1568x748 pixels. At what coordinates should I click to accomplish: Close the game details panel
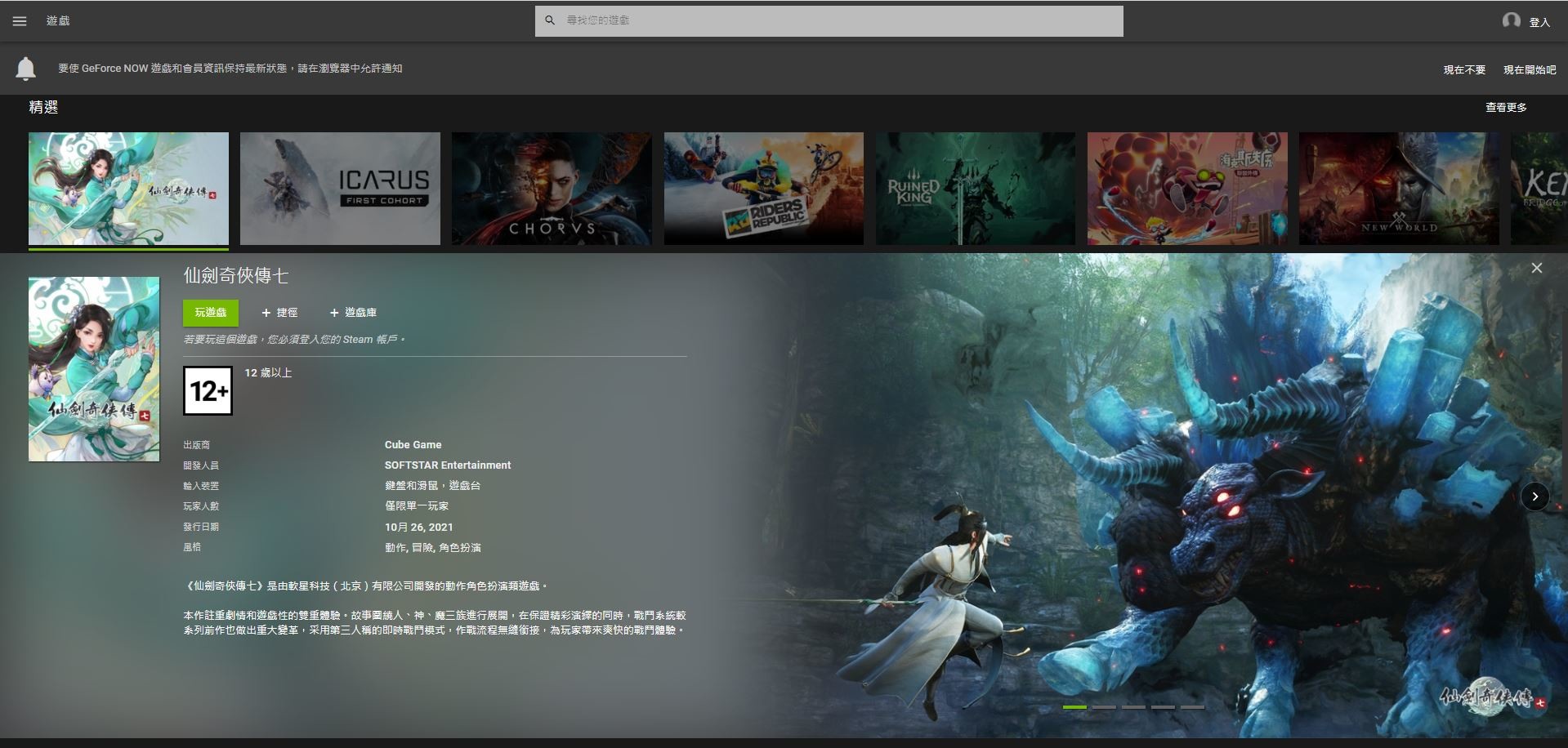[1536, 268]
